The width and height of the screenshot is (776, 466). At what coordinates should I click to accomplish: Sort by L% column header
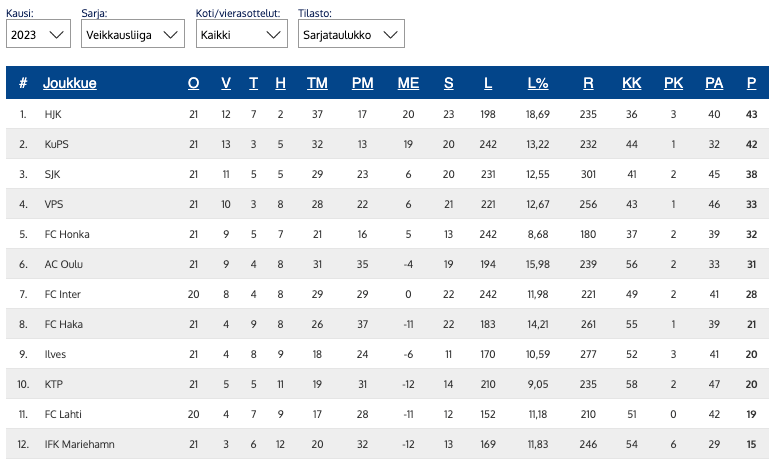pos(537,84)
